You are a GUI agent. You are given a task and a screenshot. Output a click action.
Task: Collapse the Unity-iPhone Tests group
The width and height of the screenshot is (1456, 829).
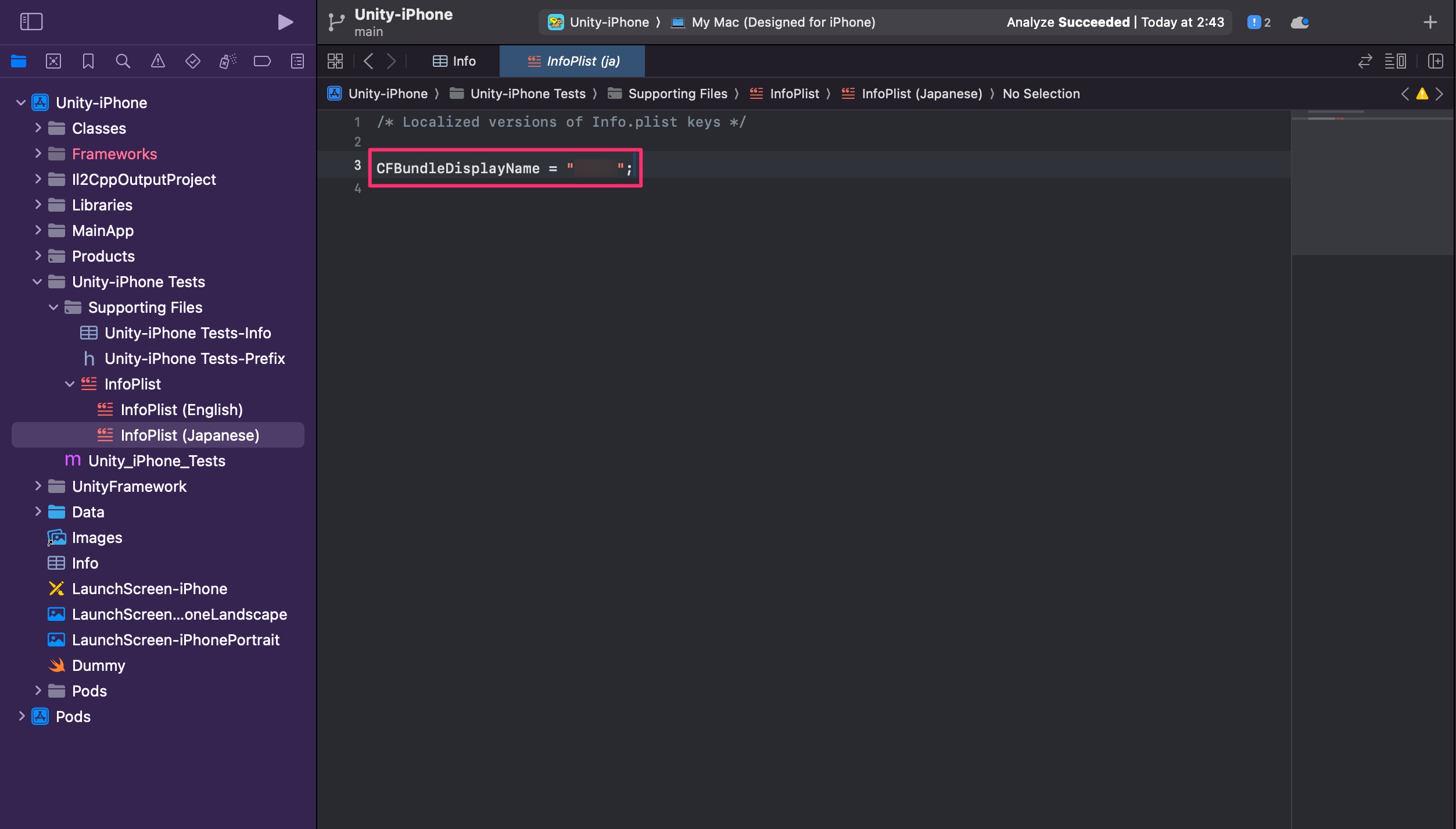tap(37, 282)
